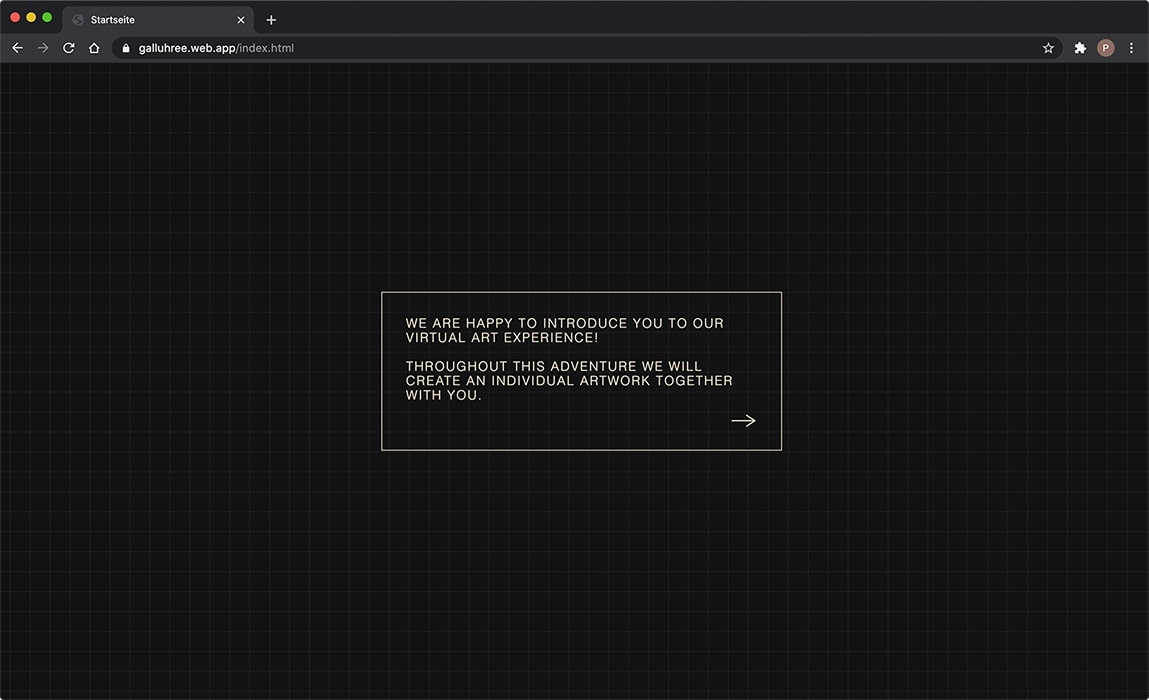
Task: Go back using the browser back arrow
Action: tap(18, 48)
